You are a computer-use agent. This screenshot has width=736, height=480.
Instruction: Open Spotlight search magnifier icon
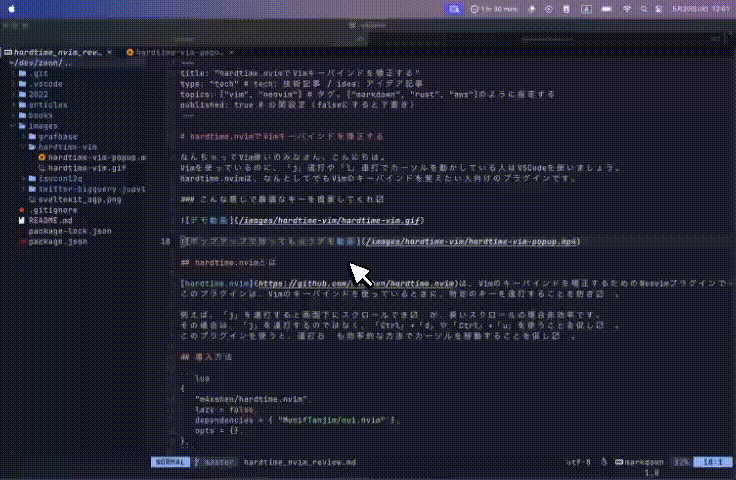click(x=644, y=9)
